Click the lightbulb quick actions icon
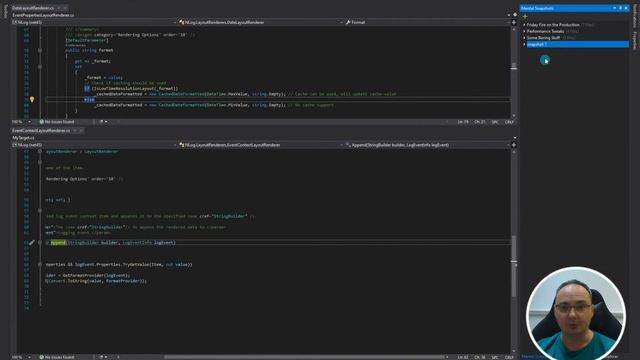This screenshot has width=640, height=360. pos(32,99)
